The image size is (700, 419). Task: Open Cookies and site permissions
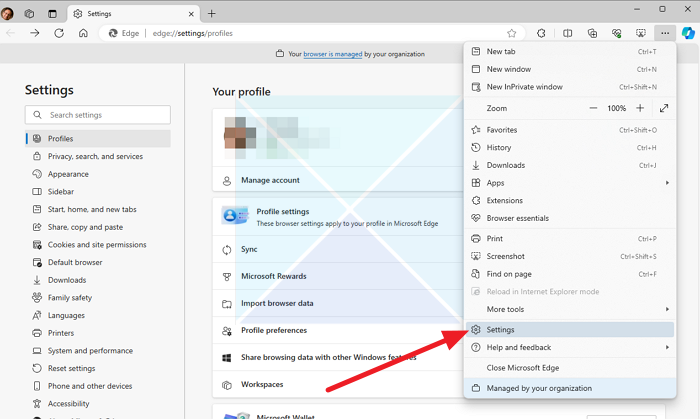pos(98,245)
